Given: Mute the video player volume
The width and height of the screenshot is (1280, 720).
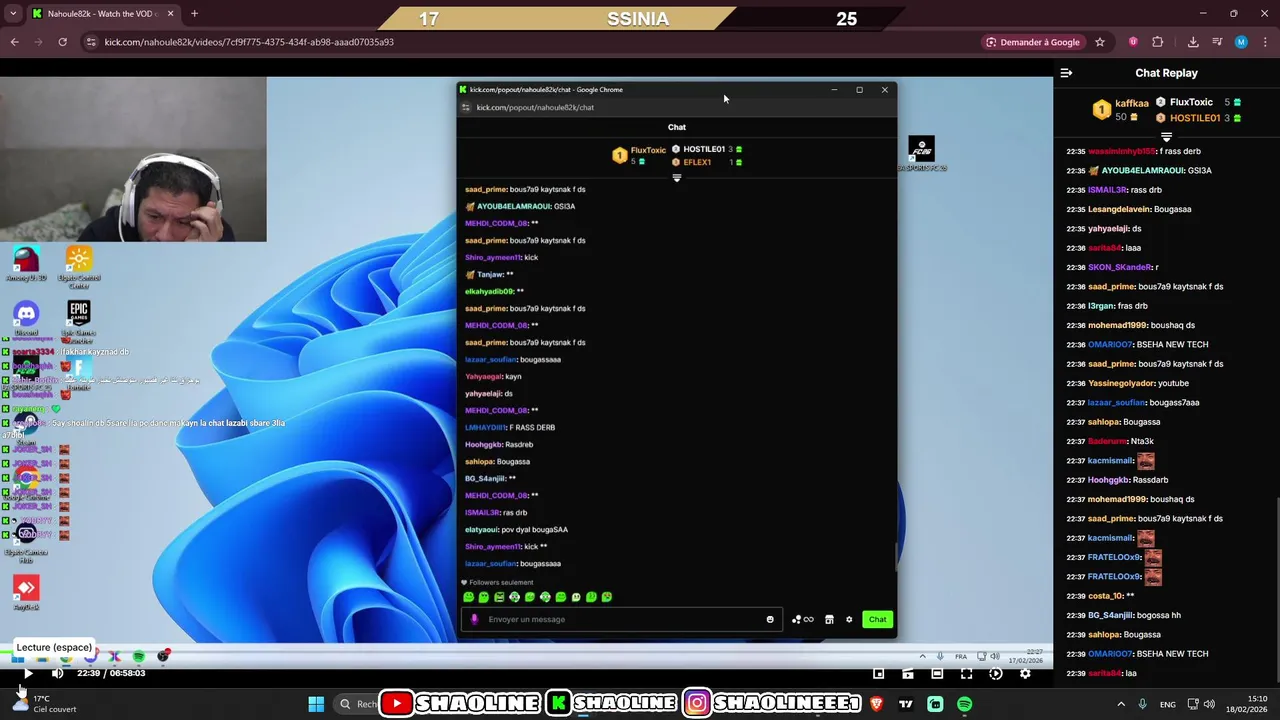Looking at the screenshot, I should pyautogui.click(x=57, y=674).
